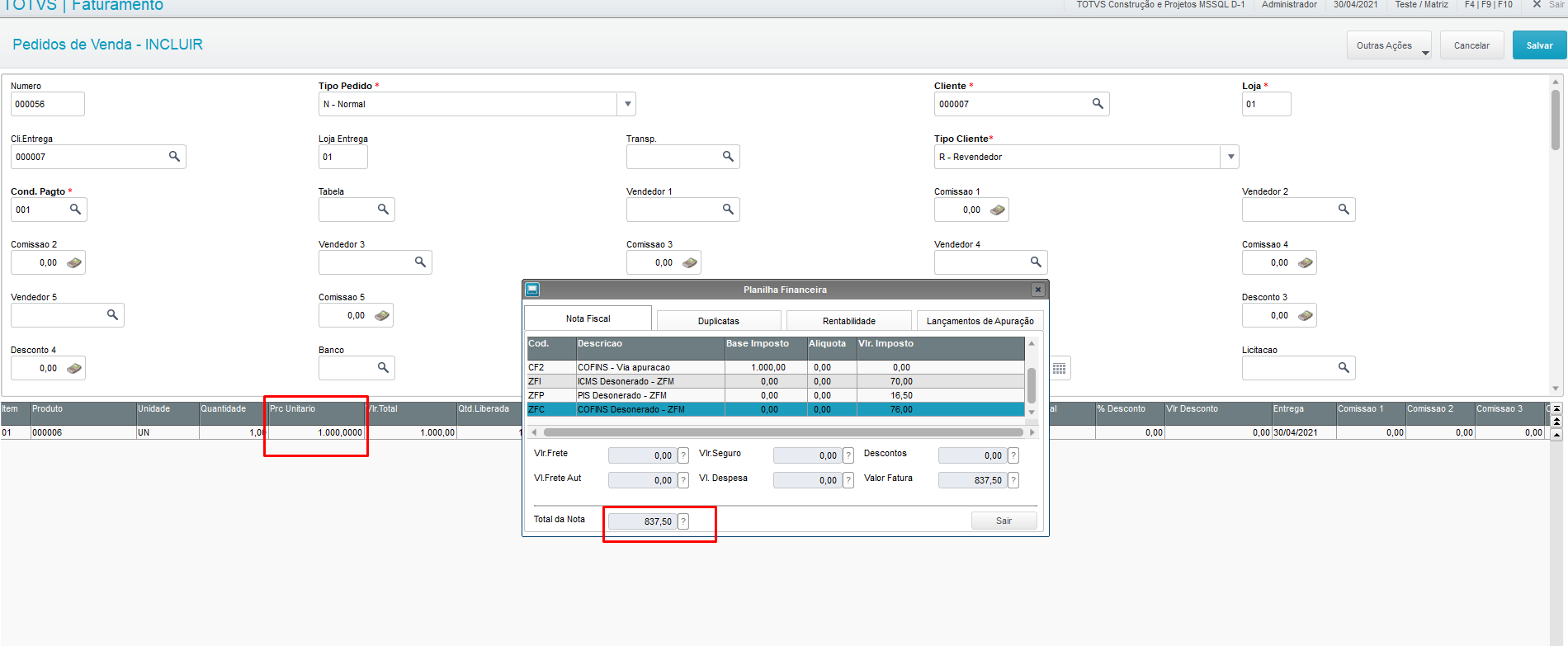Click the help icon beside Vlr.Seguro

click(848, 455)
